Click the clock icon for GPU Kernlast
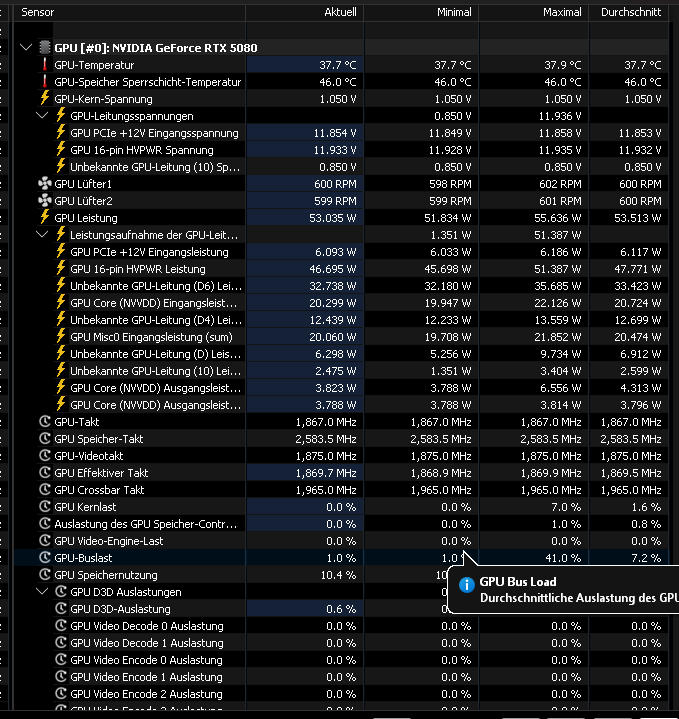This screenshot has width=679, height=719. pos(44,506)
